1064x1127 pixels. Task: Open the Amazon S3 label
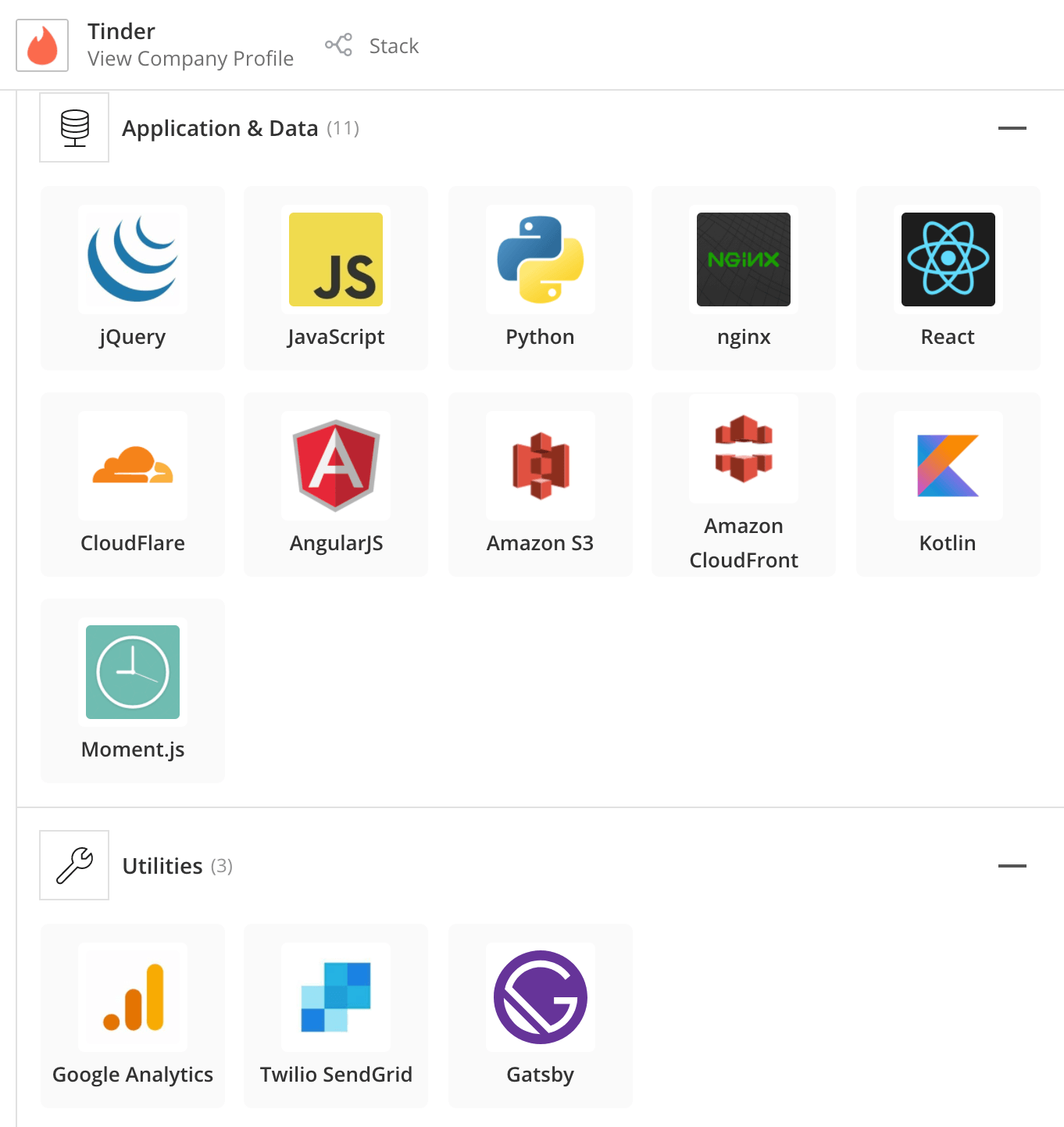click(x=540, y=543)
